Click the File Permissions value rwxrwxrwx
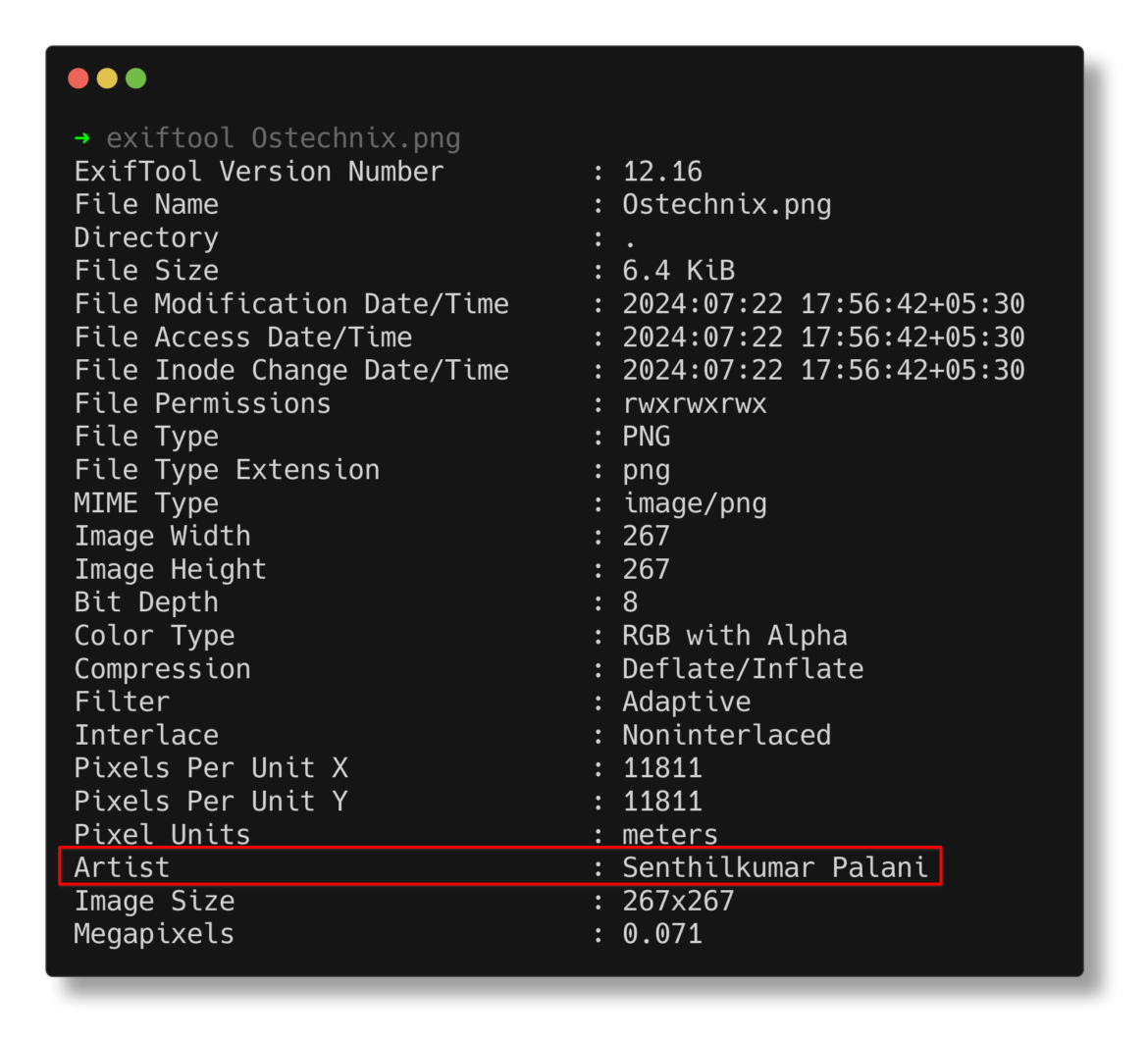 [x=694, y=404]
